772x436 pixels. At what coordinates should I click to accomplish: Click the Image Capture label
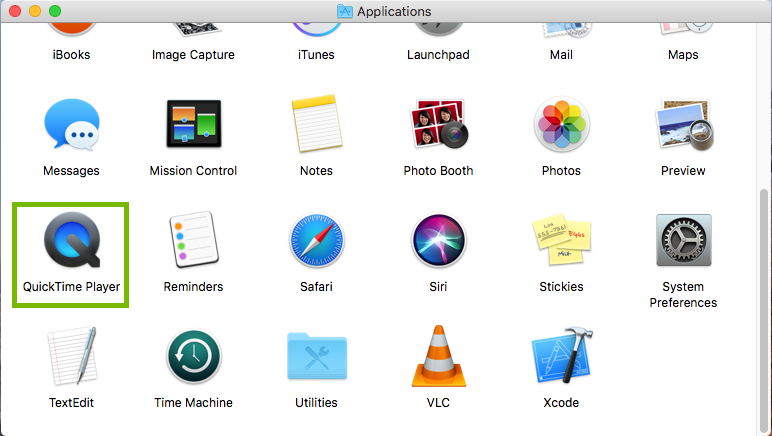tap(193, 55)
